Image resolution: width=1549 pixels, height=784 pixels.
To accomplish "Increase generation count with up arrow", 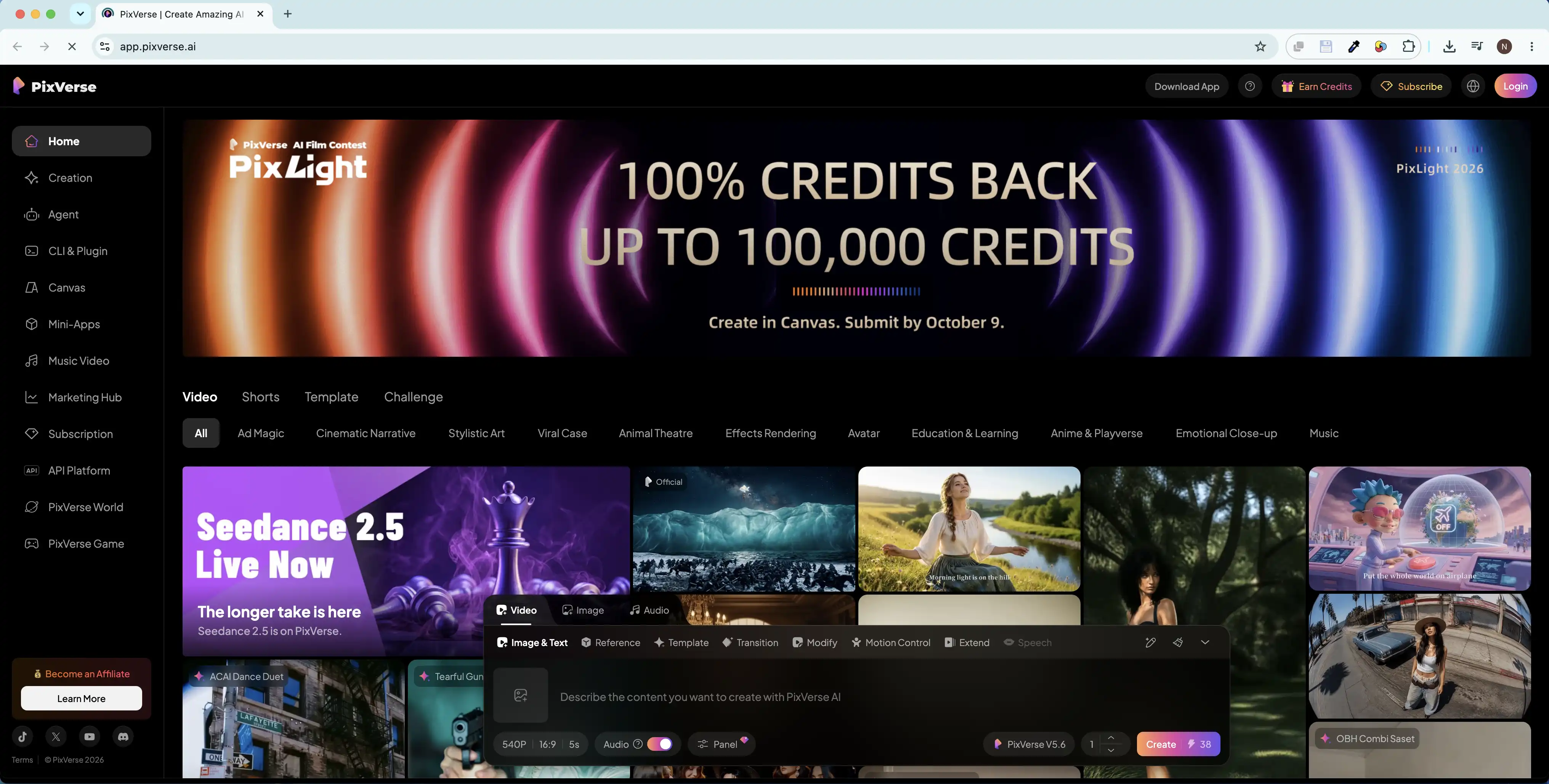I will coord(1111,738).
